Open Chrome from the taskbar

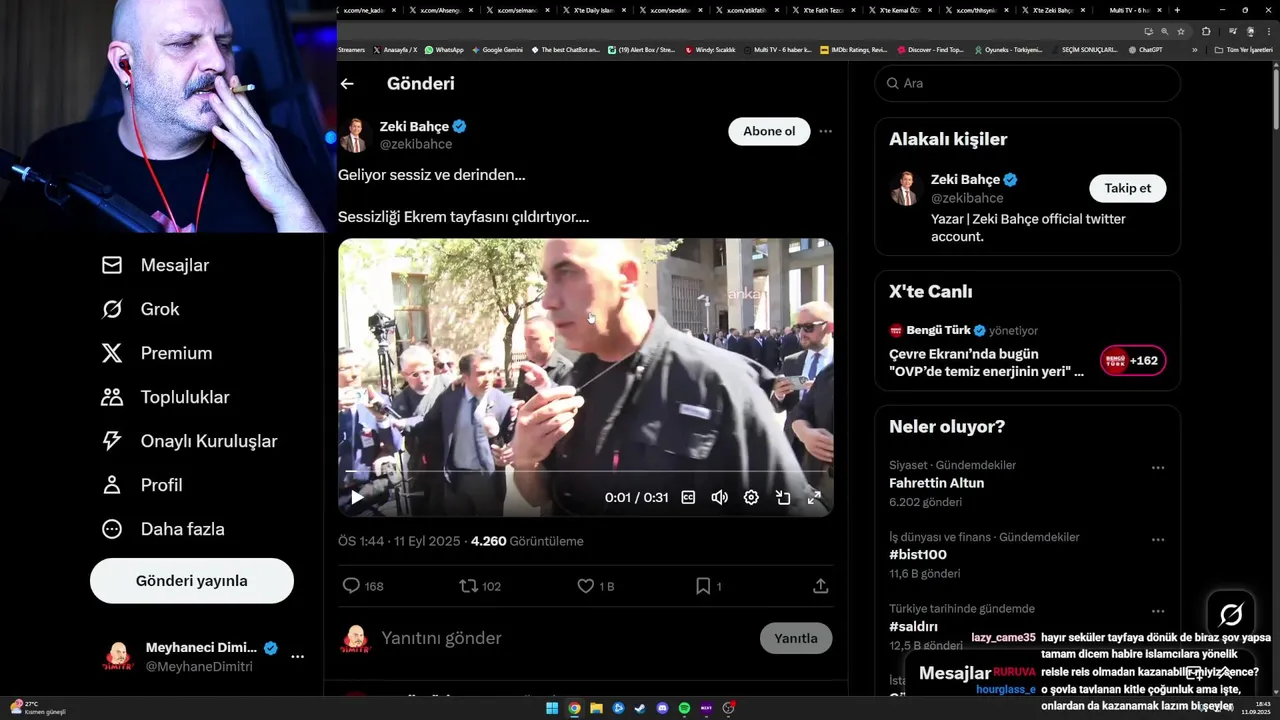click(574, 708)
